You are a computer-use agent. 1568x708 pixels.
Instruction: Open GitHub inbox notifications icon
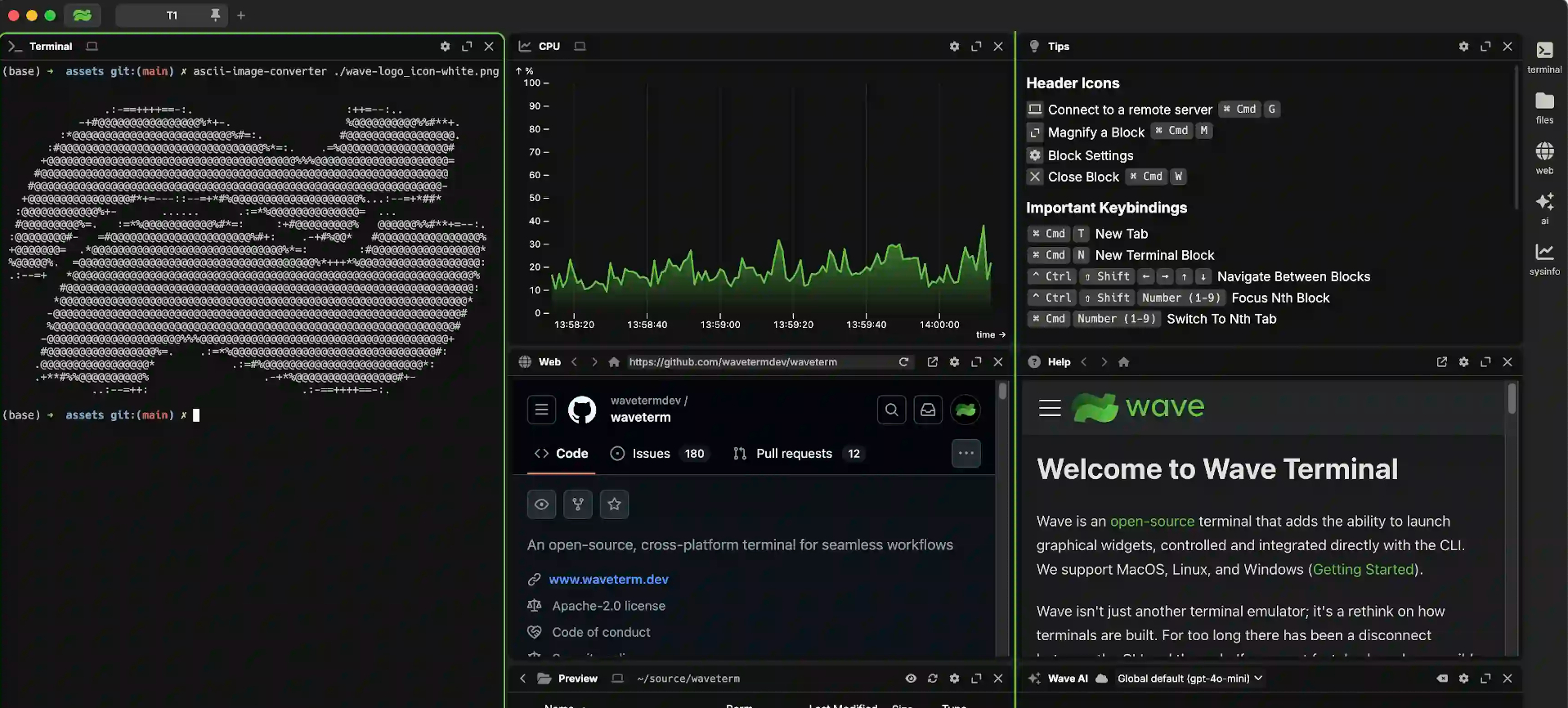(x=928, y=410)
